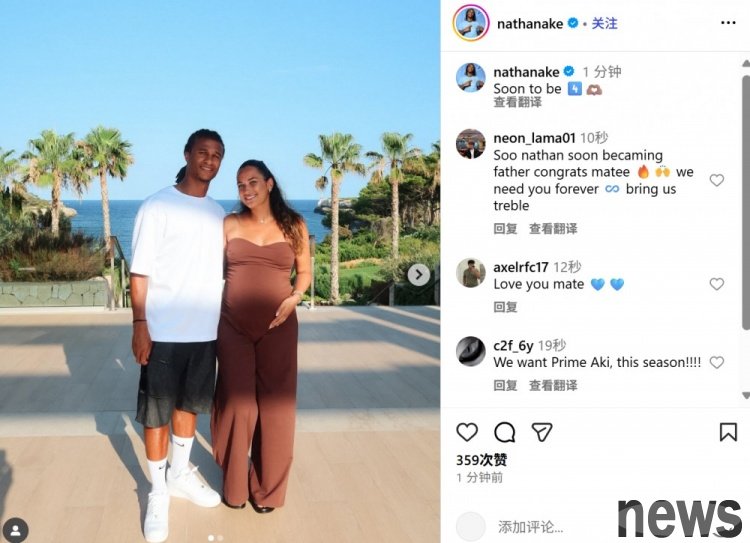
Task: View the 359 likes list
Action: (x=481, y=460)
